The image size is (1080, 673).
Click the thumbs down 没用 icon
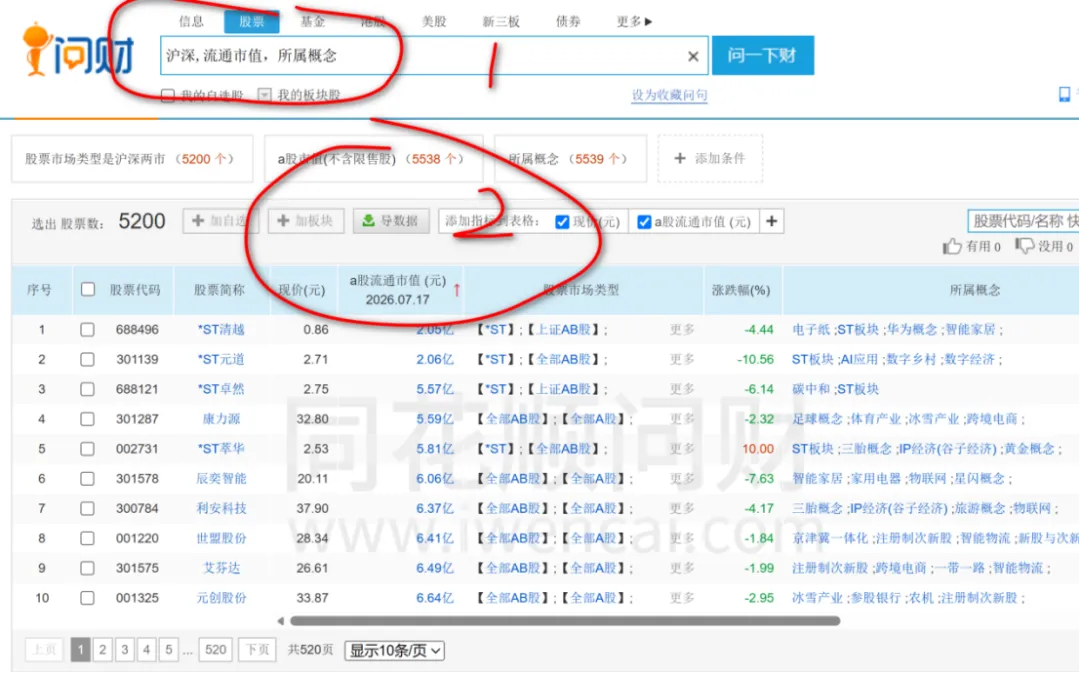tap(1024, 246)
